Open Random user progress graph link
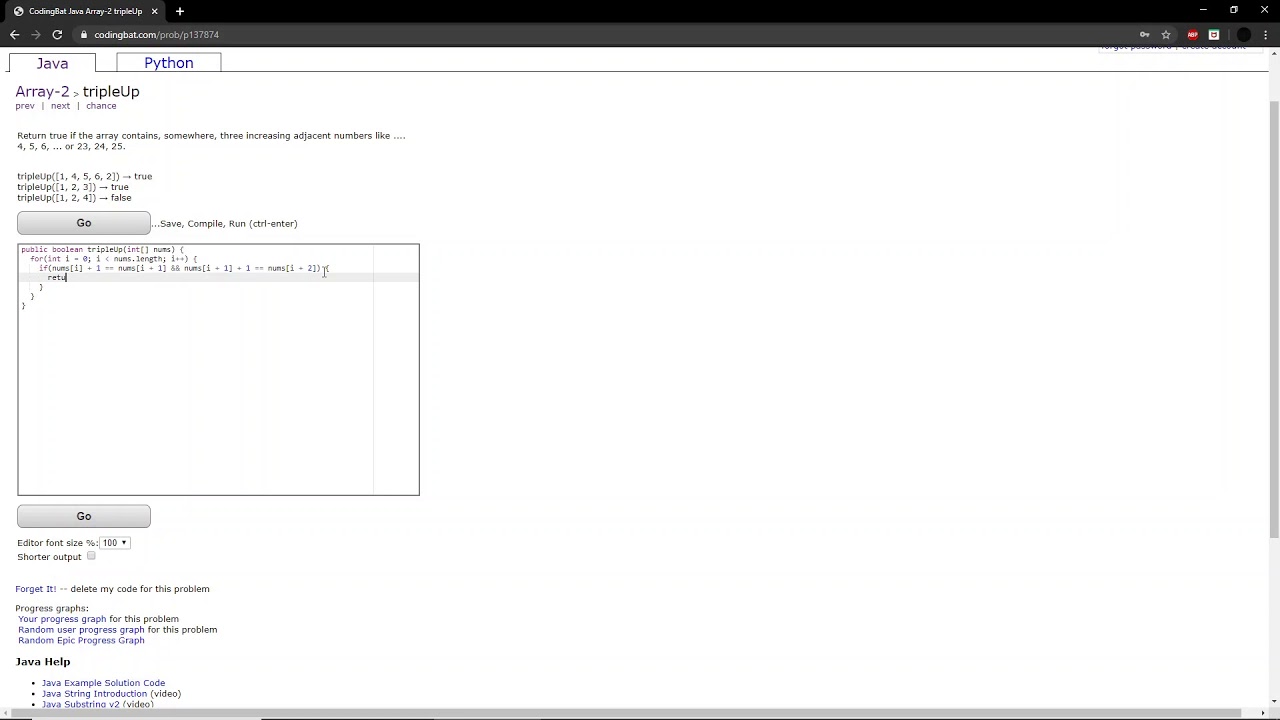The height and width of the screenshot is (720, 1280). (x=81, y=630)
